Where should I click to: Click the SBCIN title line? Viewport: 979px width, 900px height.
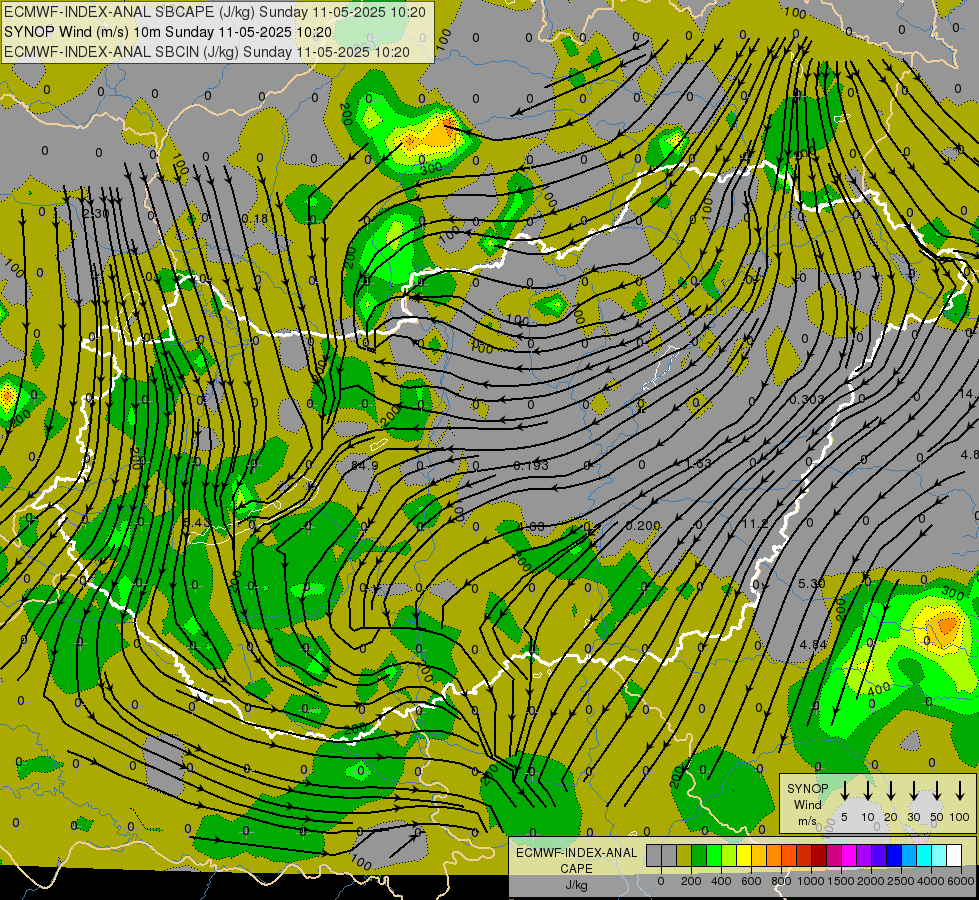(207, 52)
